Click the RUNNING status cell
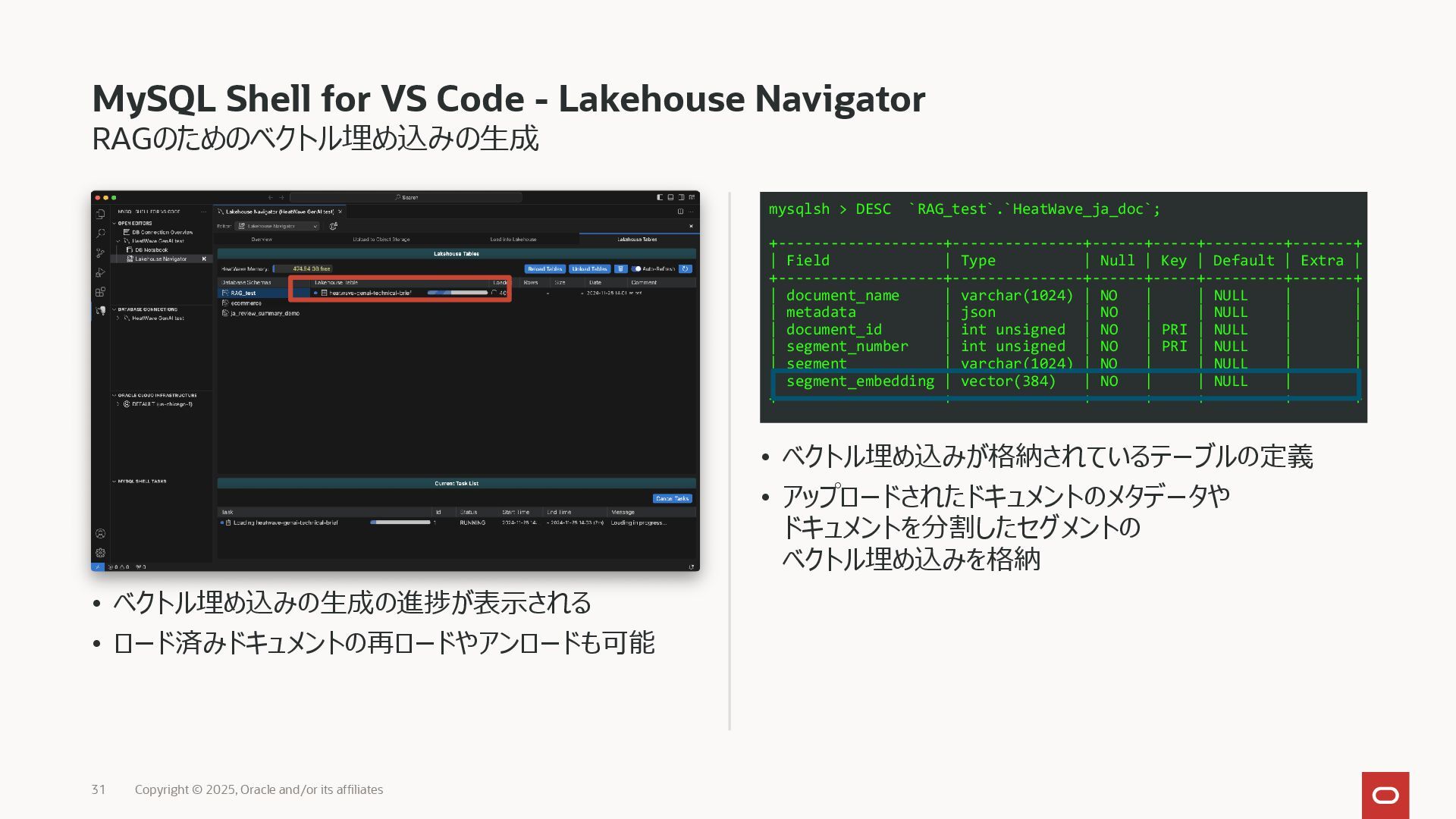The width and height of the screenshot is (1456, 819). click(x=472, y=522)
